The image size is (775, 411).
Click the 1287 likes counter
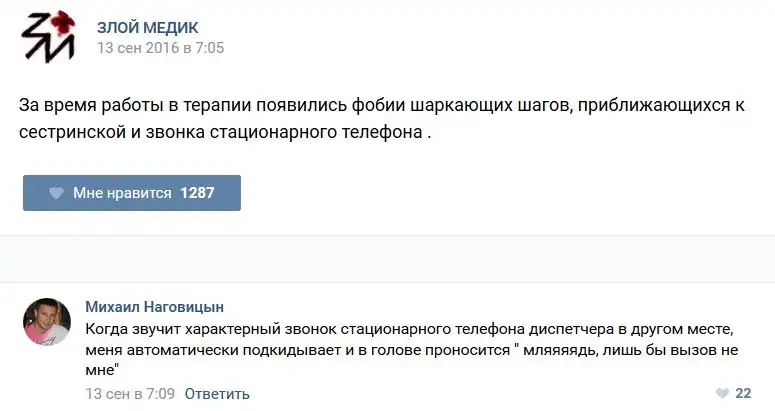[x=197, y=193]
